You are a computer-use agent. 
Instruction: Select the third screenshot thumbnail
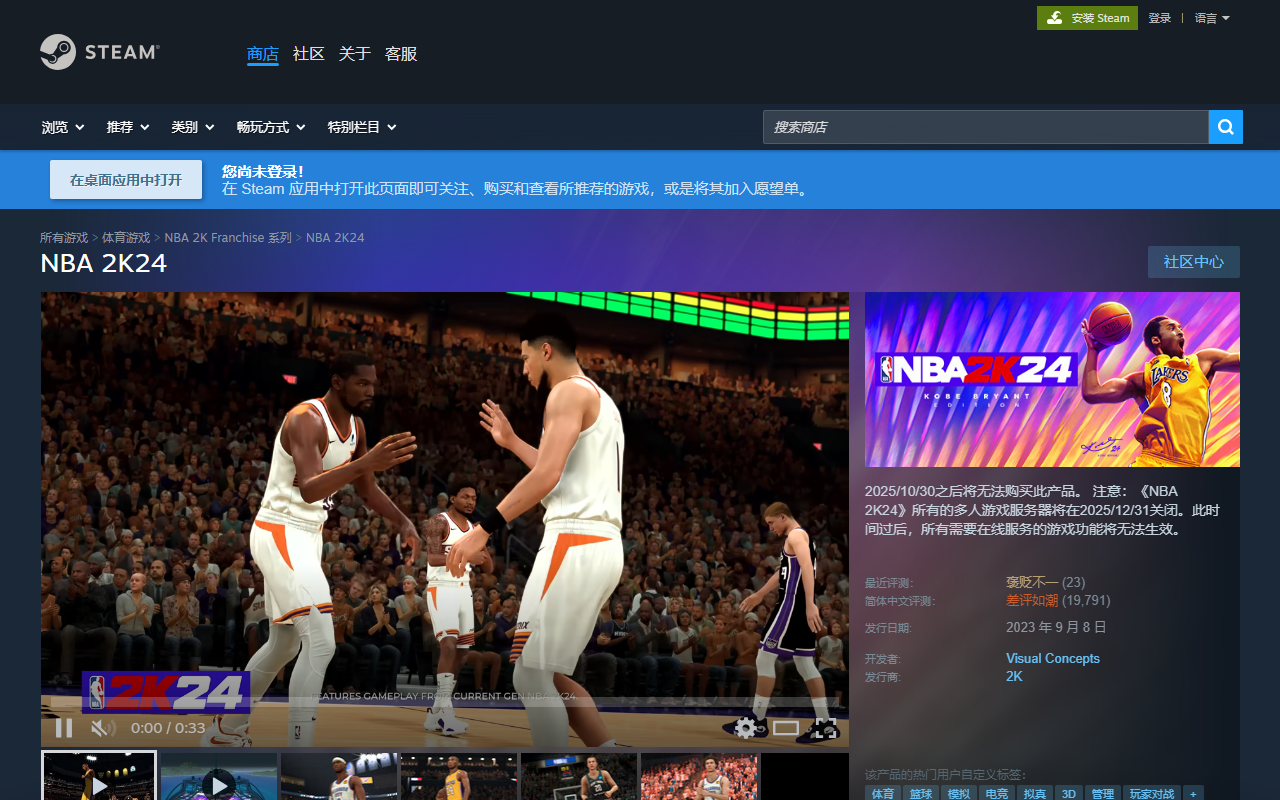click(339, 776)
